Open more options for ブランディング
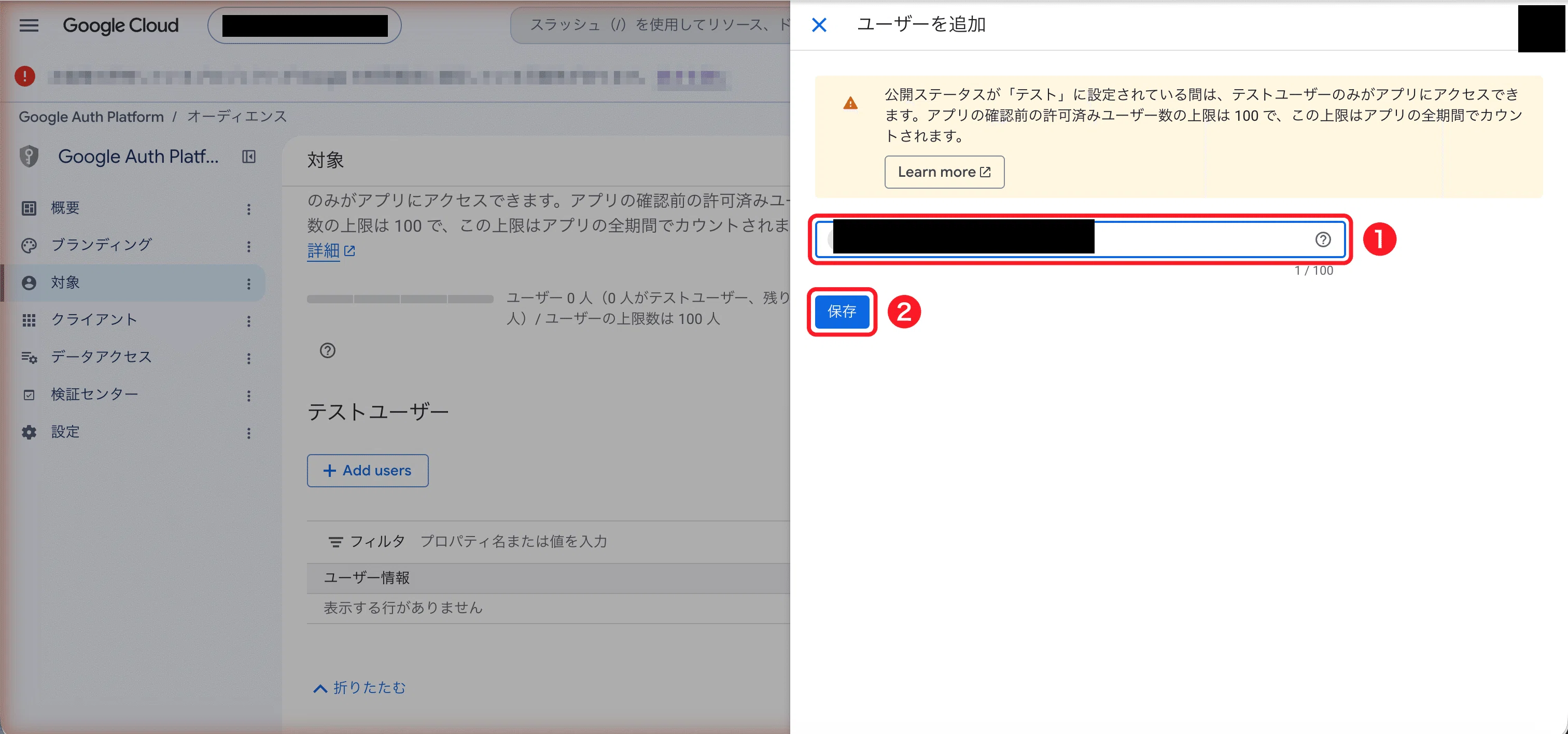The width and height of the screenshot is (1568, 734). [x=248, y=246]
